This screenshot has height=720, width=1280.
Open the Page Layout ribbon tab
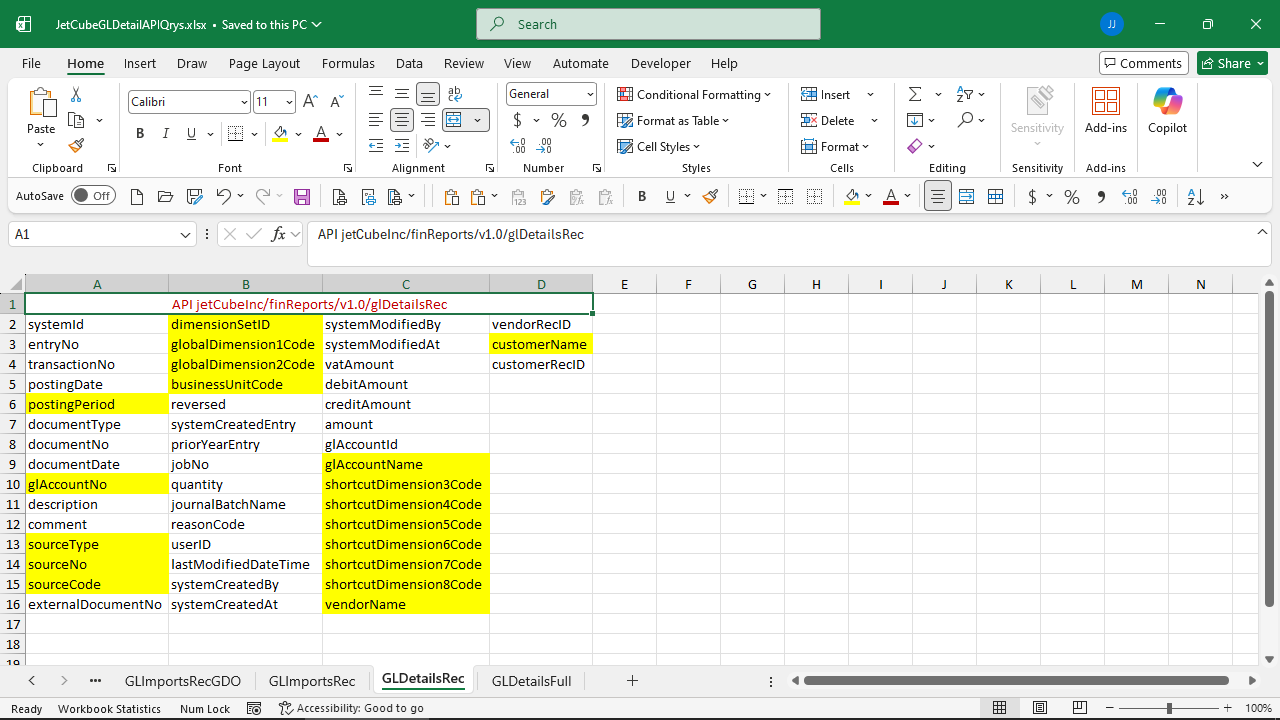(264, 63)
